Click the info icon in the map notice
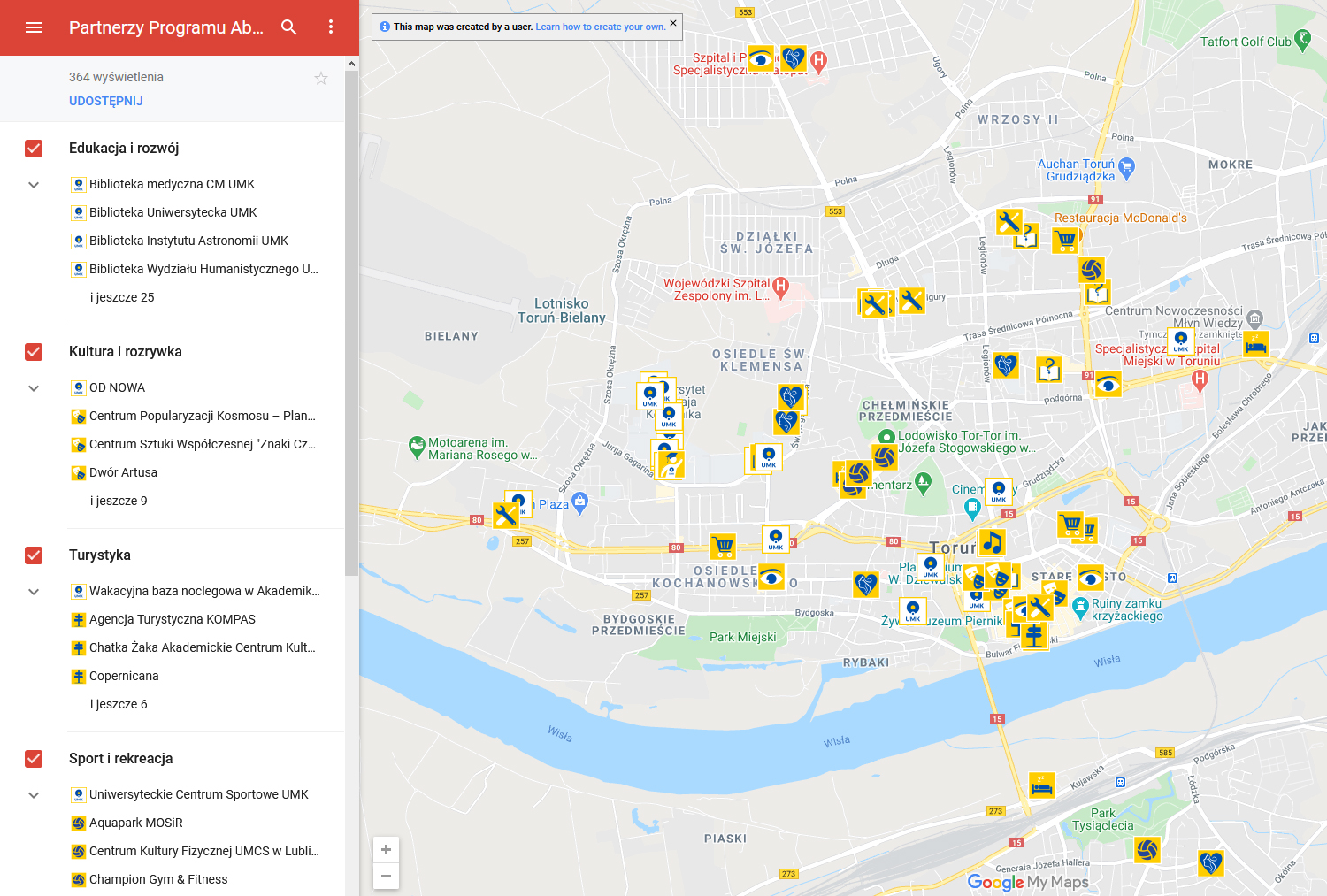 pos(385,27)
